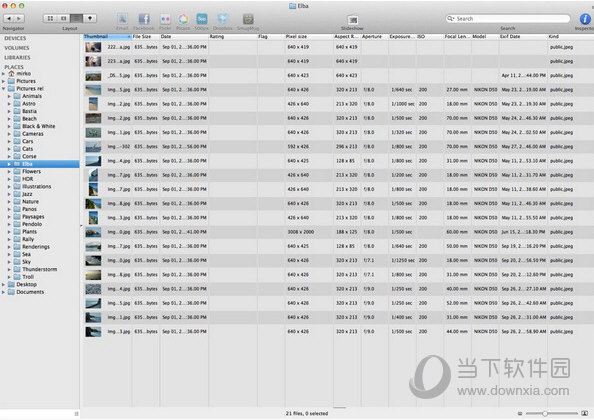Expand the Documents folder
This screenshot has width=594, height=420.
3,292
